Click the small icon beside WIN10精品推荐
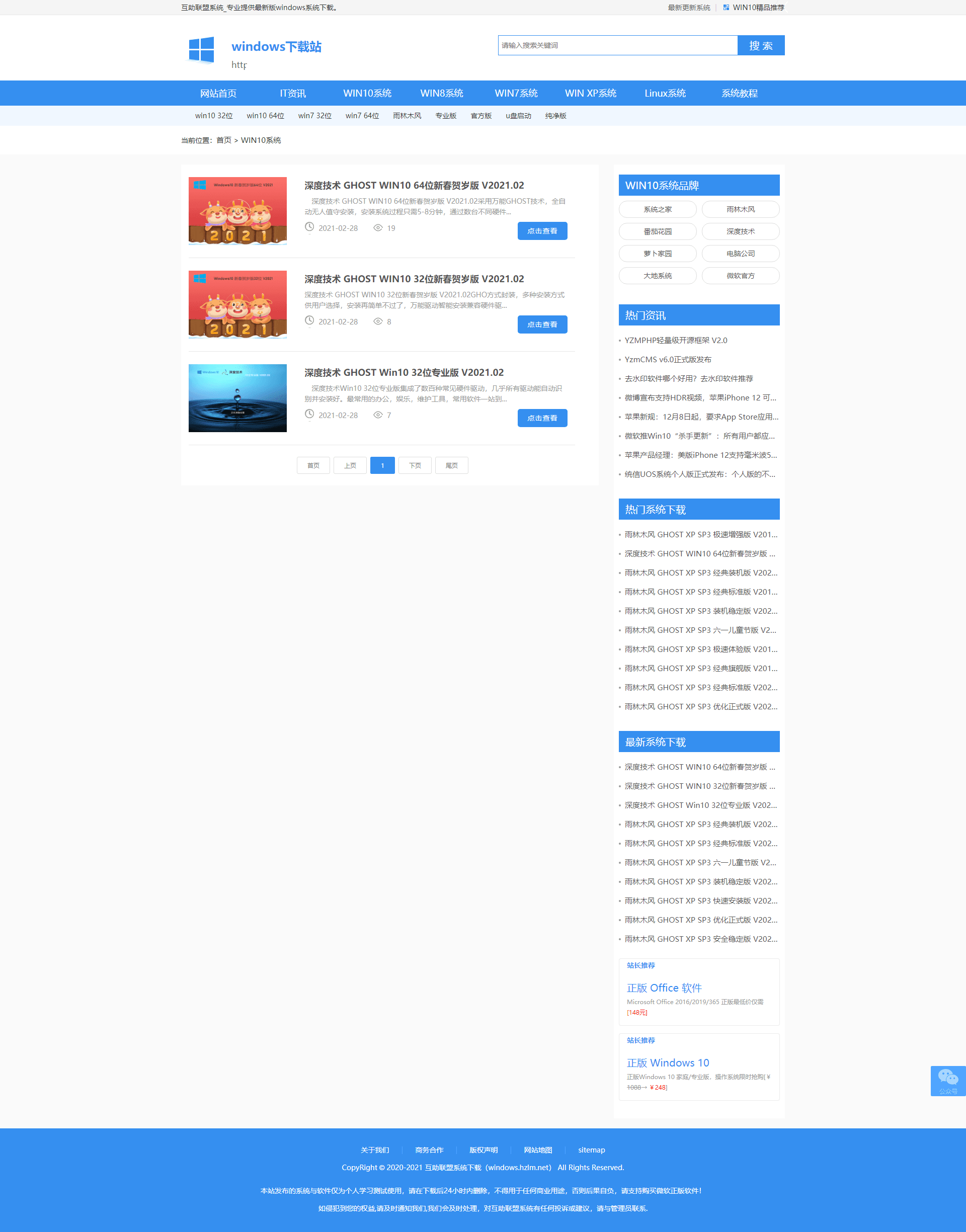This screenshot has width=966, height=1232. pos(726,8)
